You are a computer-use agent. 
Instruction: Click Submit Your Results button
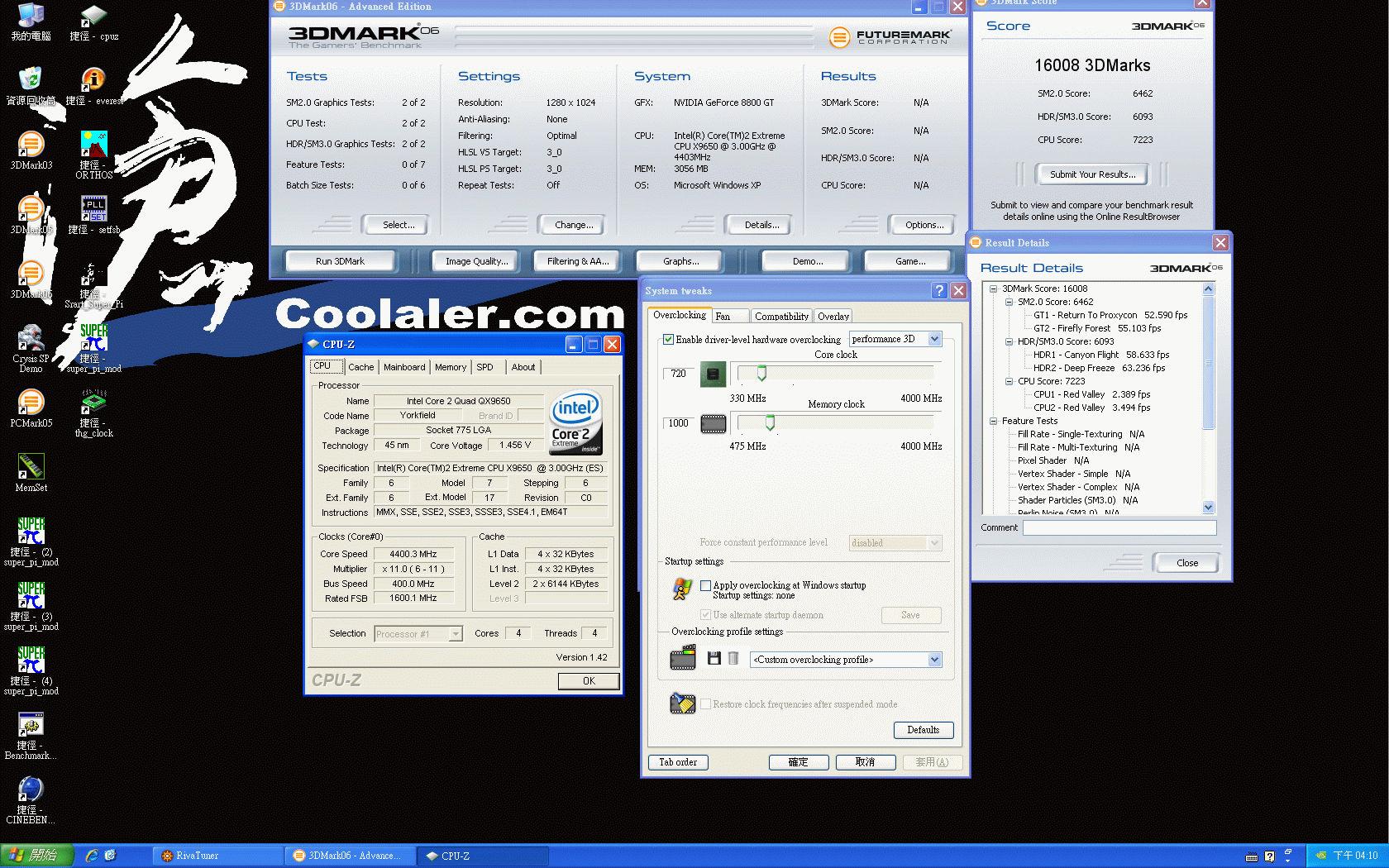(1092, 174)
